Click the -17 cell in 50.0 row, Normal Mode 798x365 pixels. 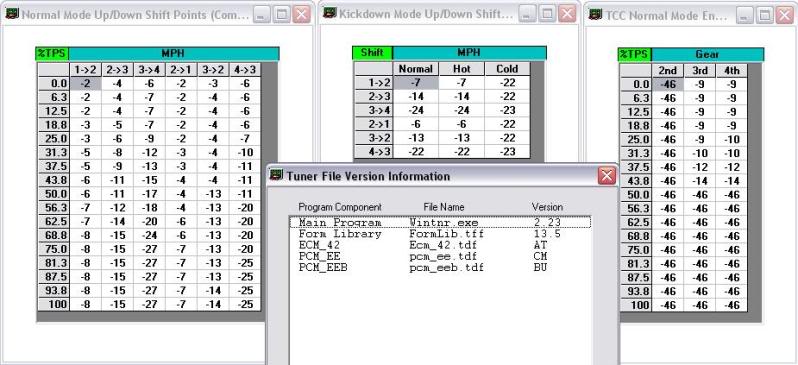coord(149,194)
